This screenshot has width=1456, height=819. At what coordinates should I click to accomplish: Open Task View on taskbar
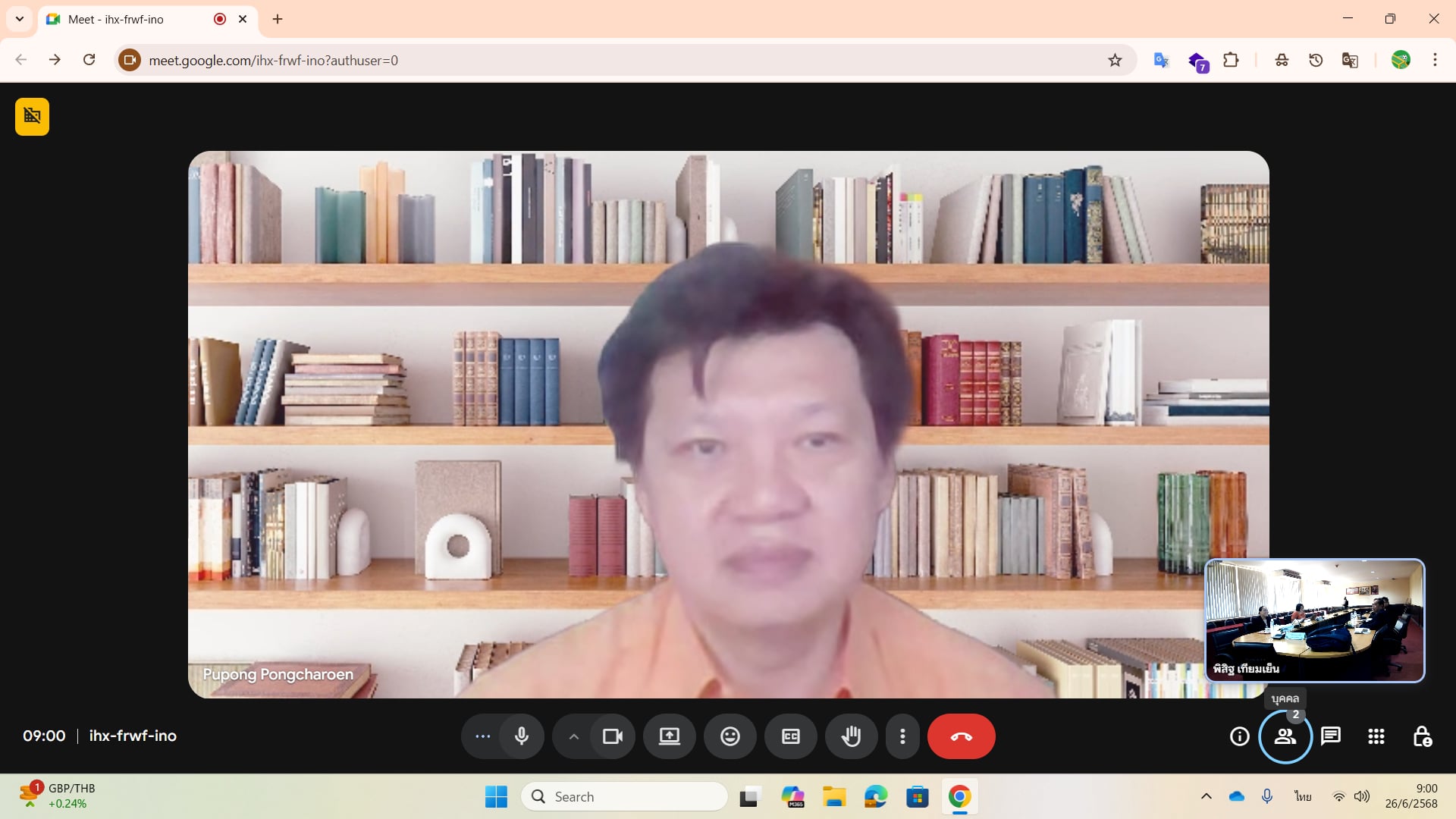(x=749, y=796)
